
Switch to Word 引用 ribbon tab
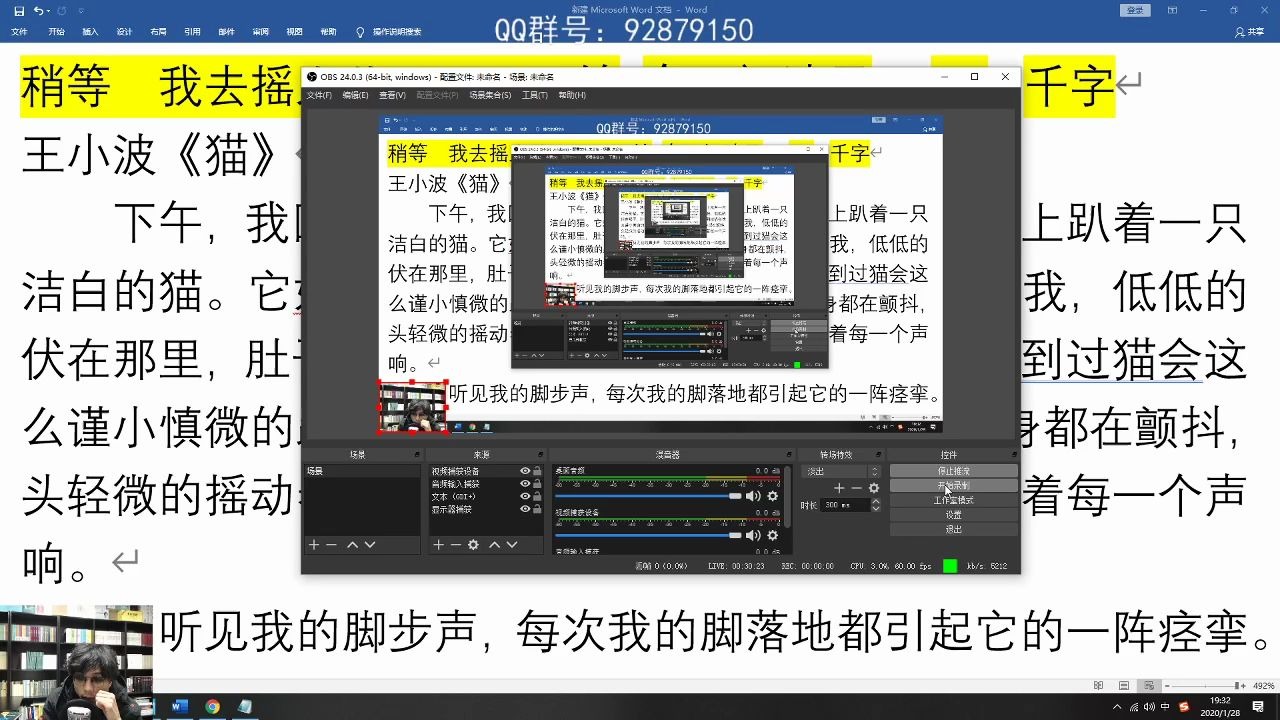click(x=192, y=32)
